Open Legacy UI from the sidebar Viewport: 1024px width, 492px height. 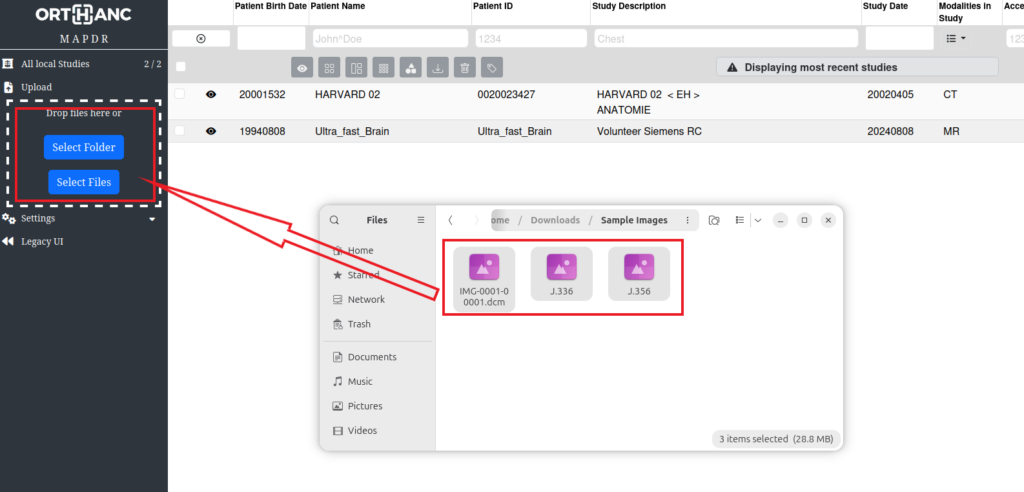(42, 241)
